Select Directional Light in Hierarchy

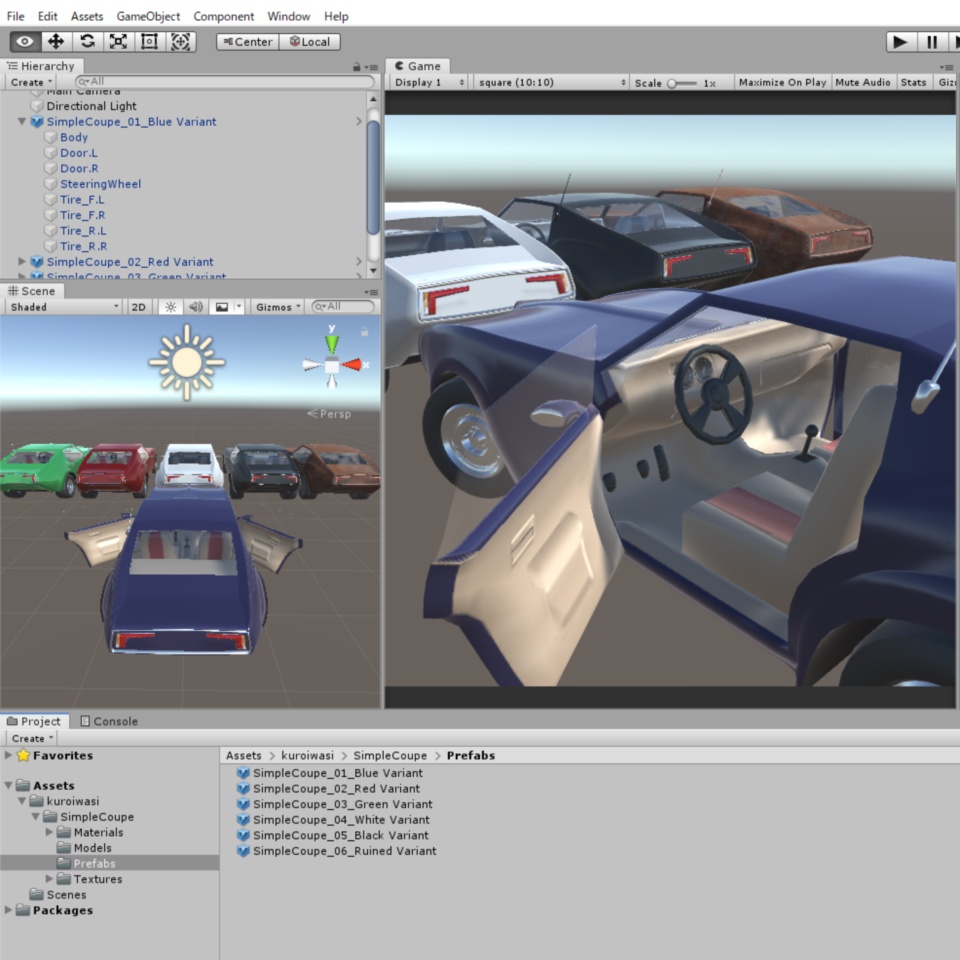coord(91,106)
